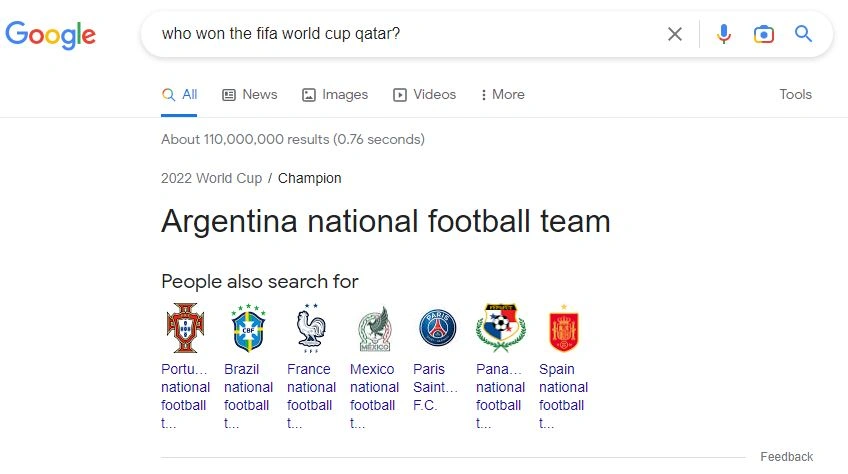Open Google Lens camera search
The image size is (848, 474).
(764, 35)
